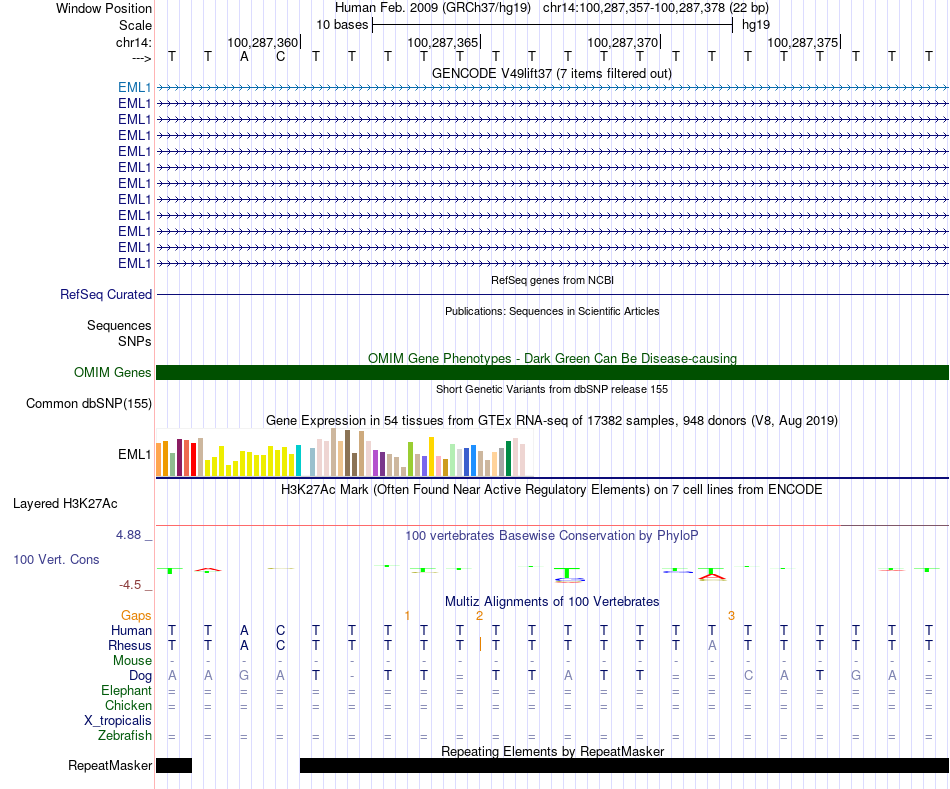This screenshot has height=789, width=950.
Task: Click Publications: Sequences in Scientific Articles title
Action: pyautogui.click(x=552, y=311)
